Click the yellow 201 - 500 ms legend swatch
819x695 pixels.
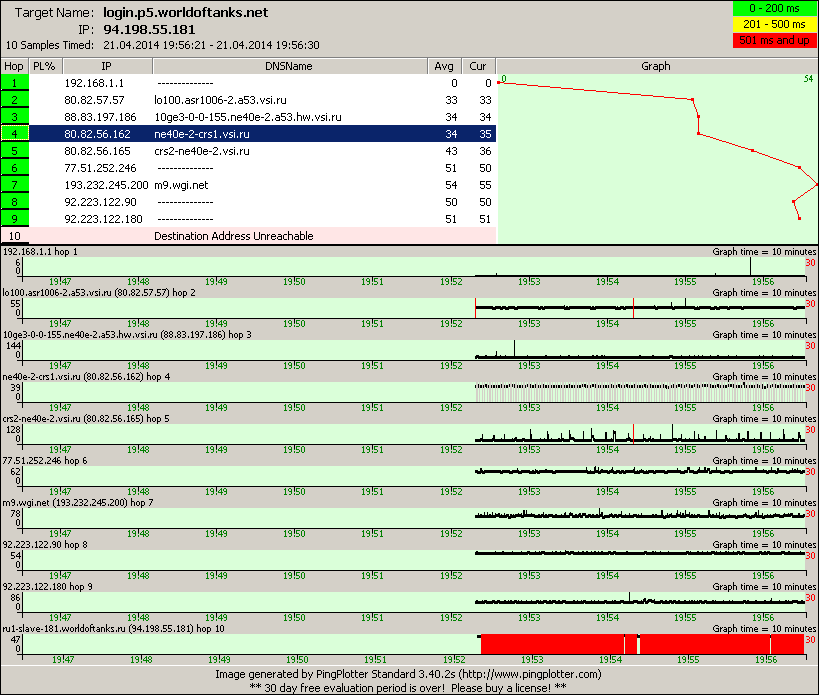click(x=774, y=25)
